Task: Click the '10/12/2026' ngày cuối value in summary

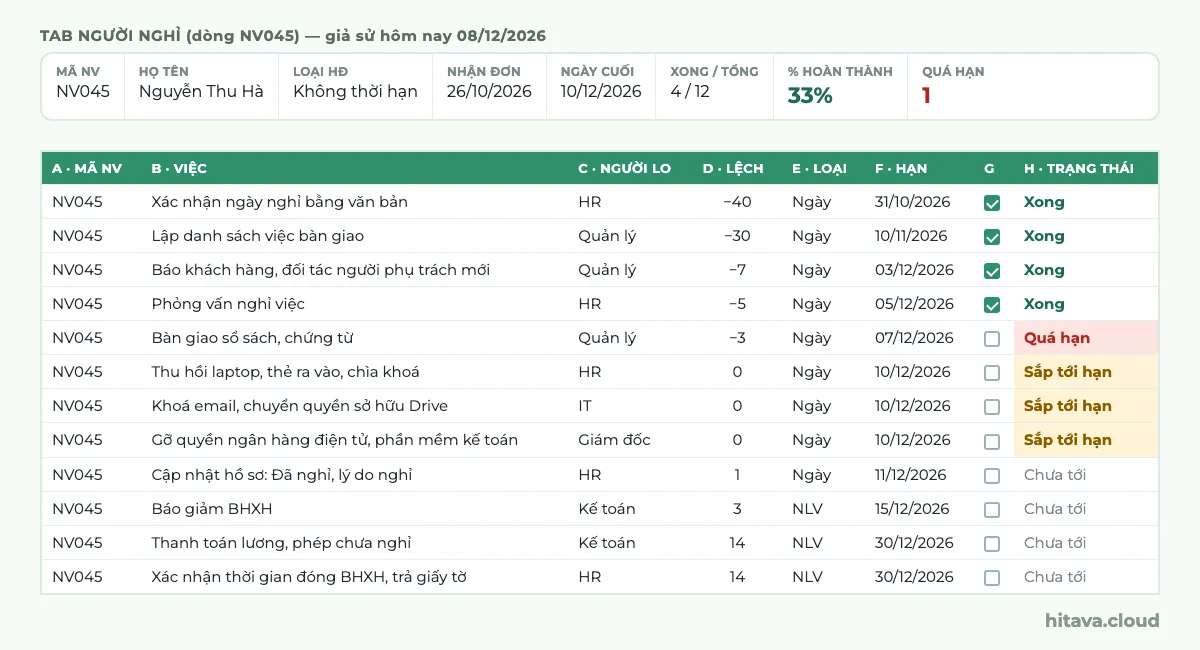Action: point(601,91)
